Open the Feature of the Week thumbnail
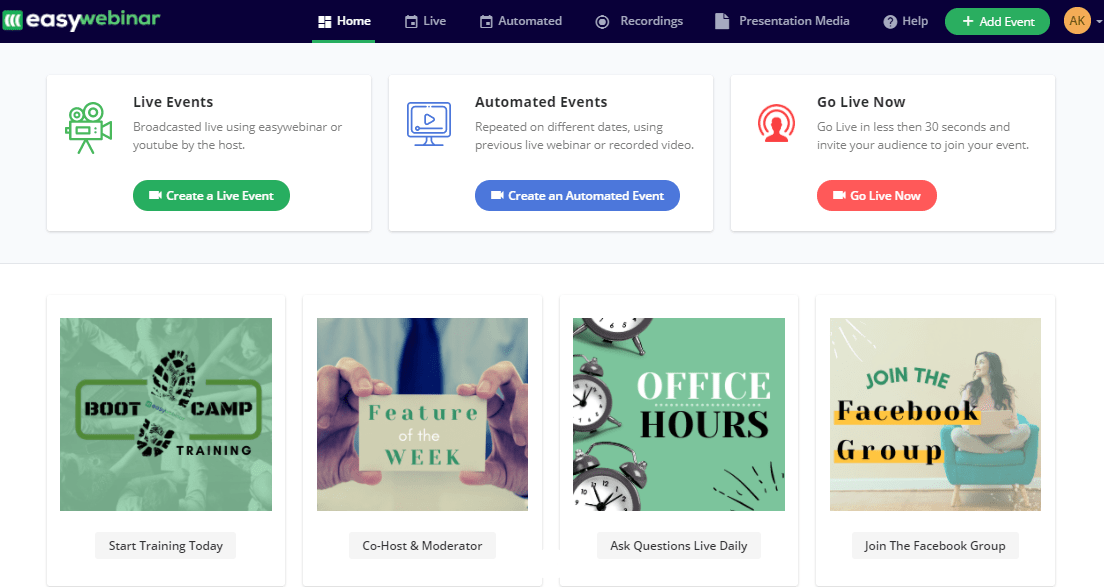 tap(422, 415)
